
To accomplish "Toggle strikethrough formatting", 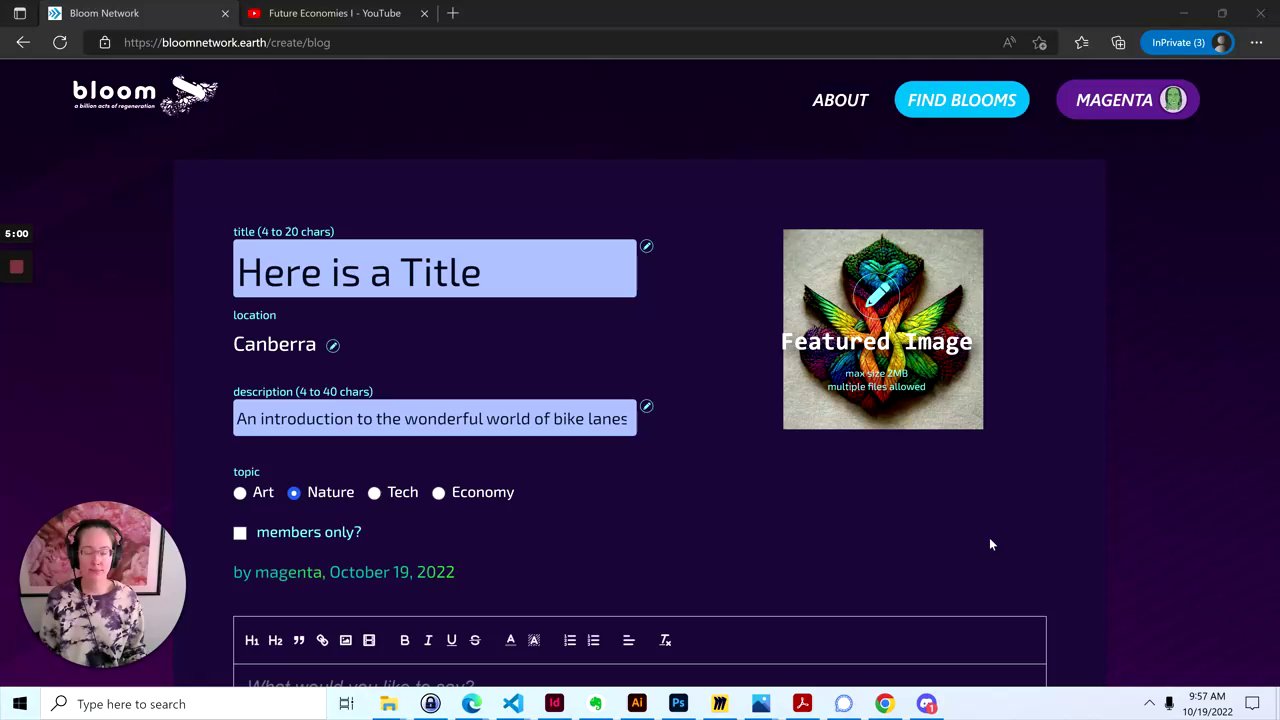I will point(475,640).
